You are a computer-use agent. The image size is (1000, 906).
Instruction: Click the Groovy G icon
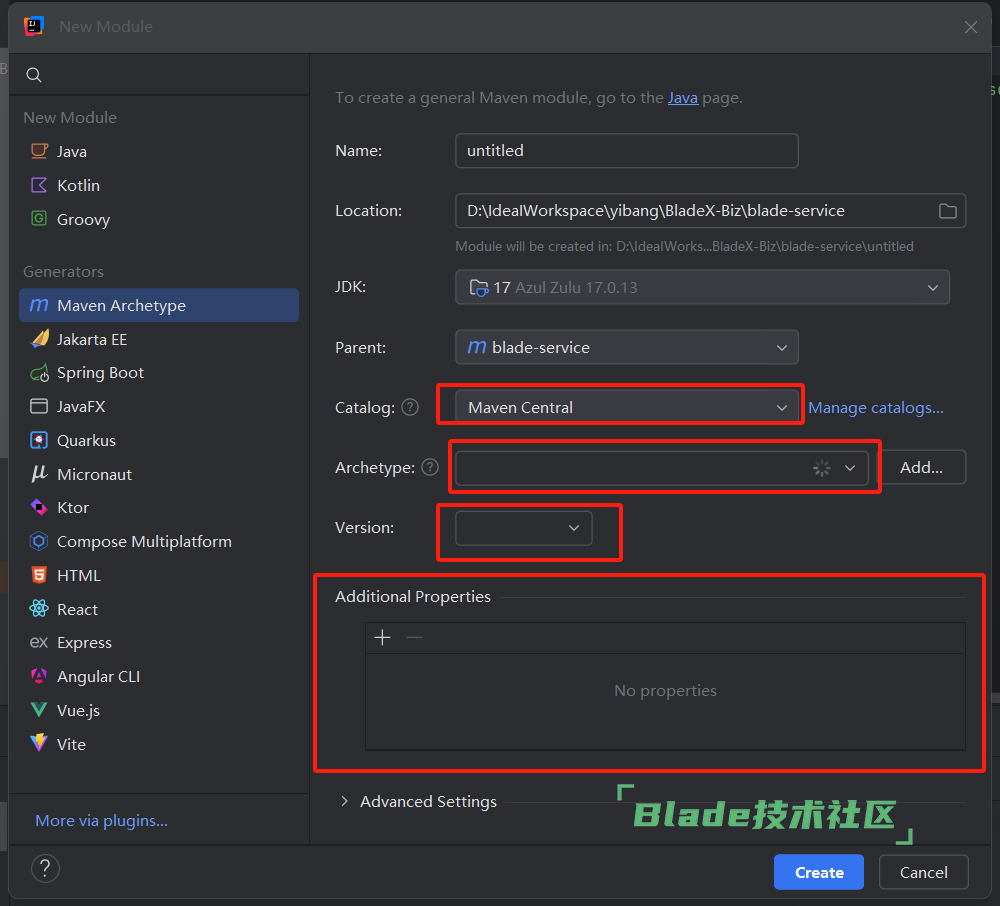(x=39, y=219)
